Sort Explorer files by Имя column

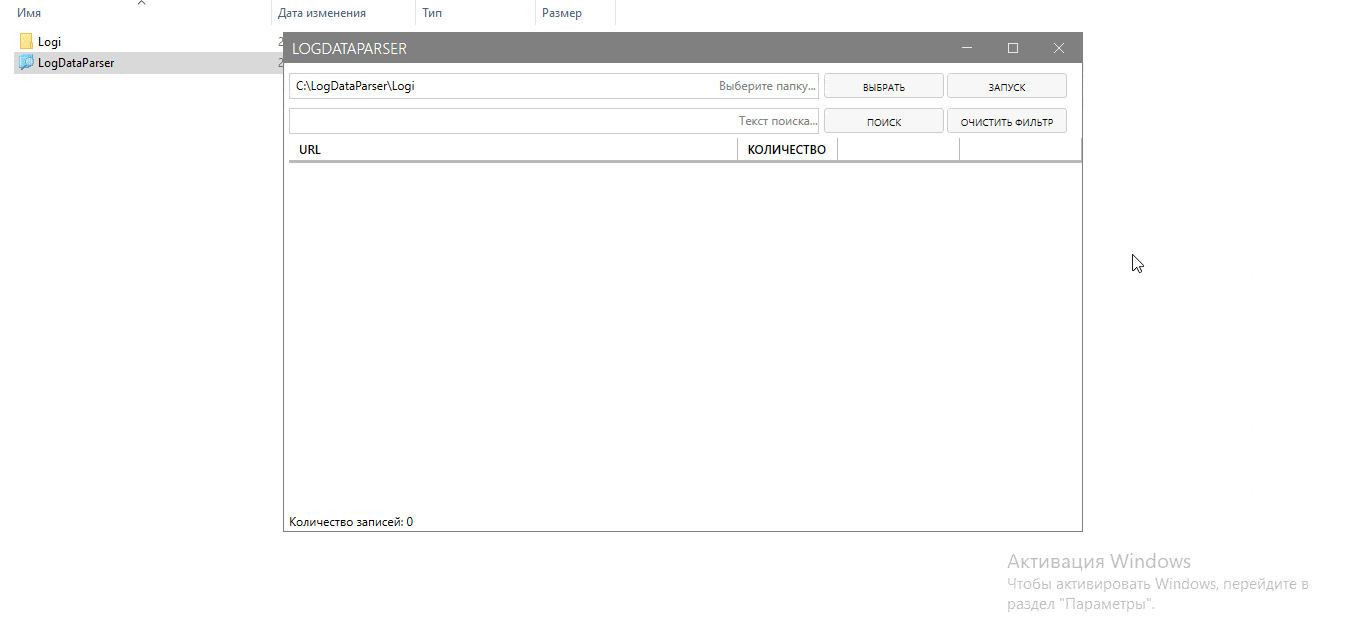click(x=29, y=13)
